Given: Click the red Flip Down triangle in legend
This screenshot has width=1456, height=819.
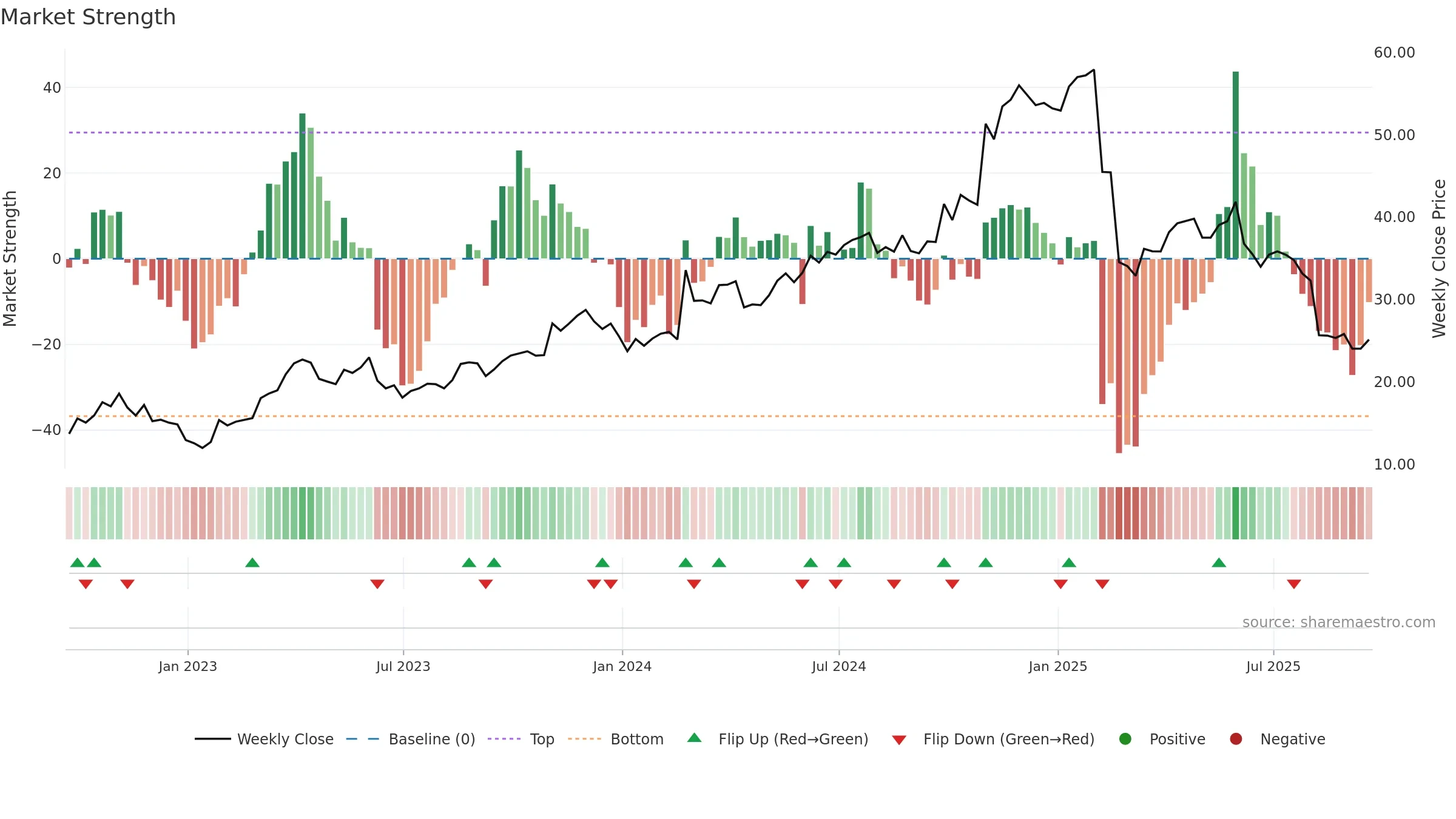Looking at the screenshot, I should 899,740.
